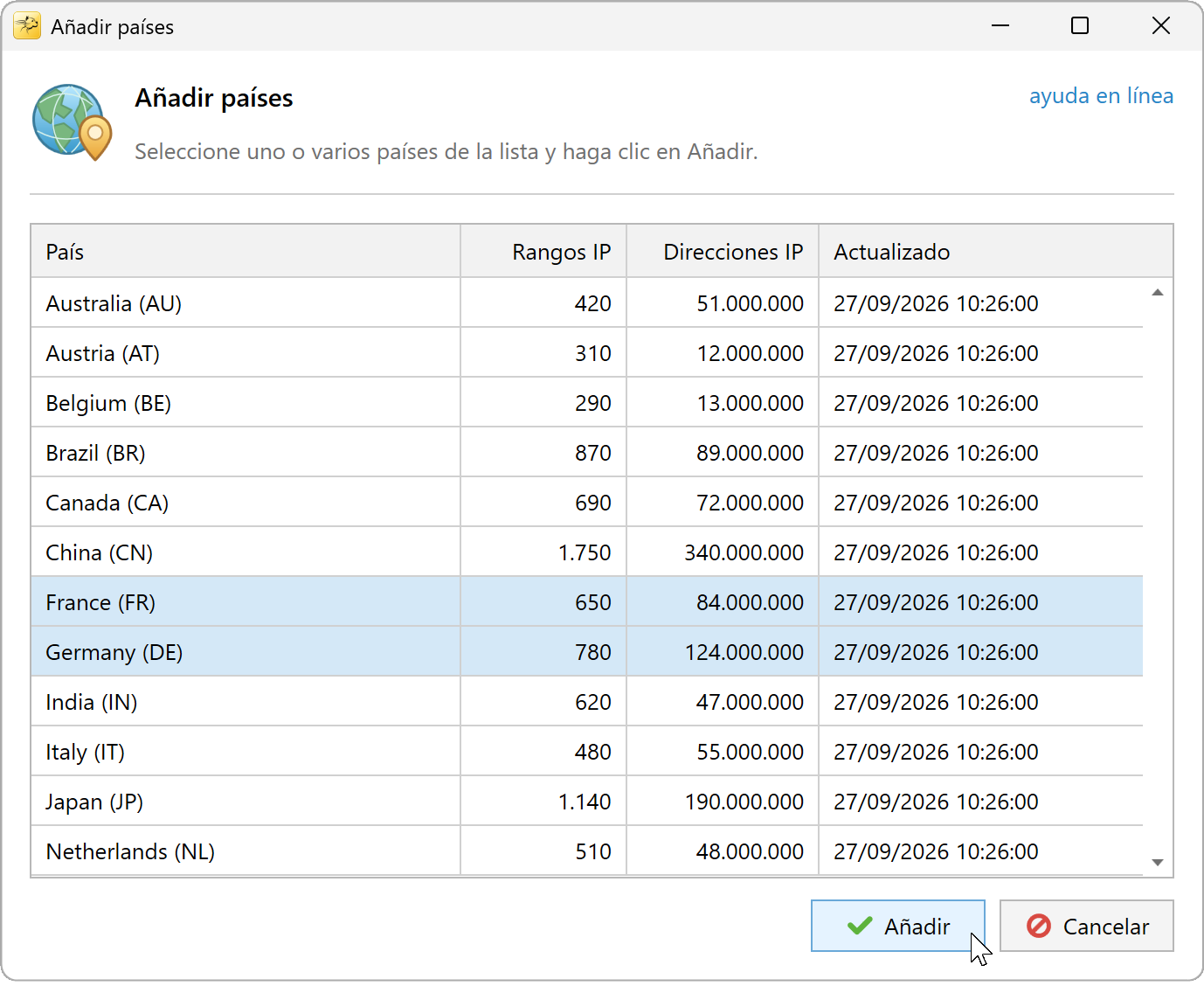The height and width of the screenshot is (993, 1204).
Task: Maximize the Añadir países window
Action: (1080, 26)
